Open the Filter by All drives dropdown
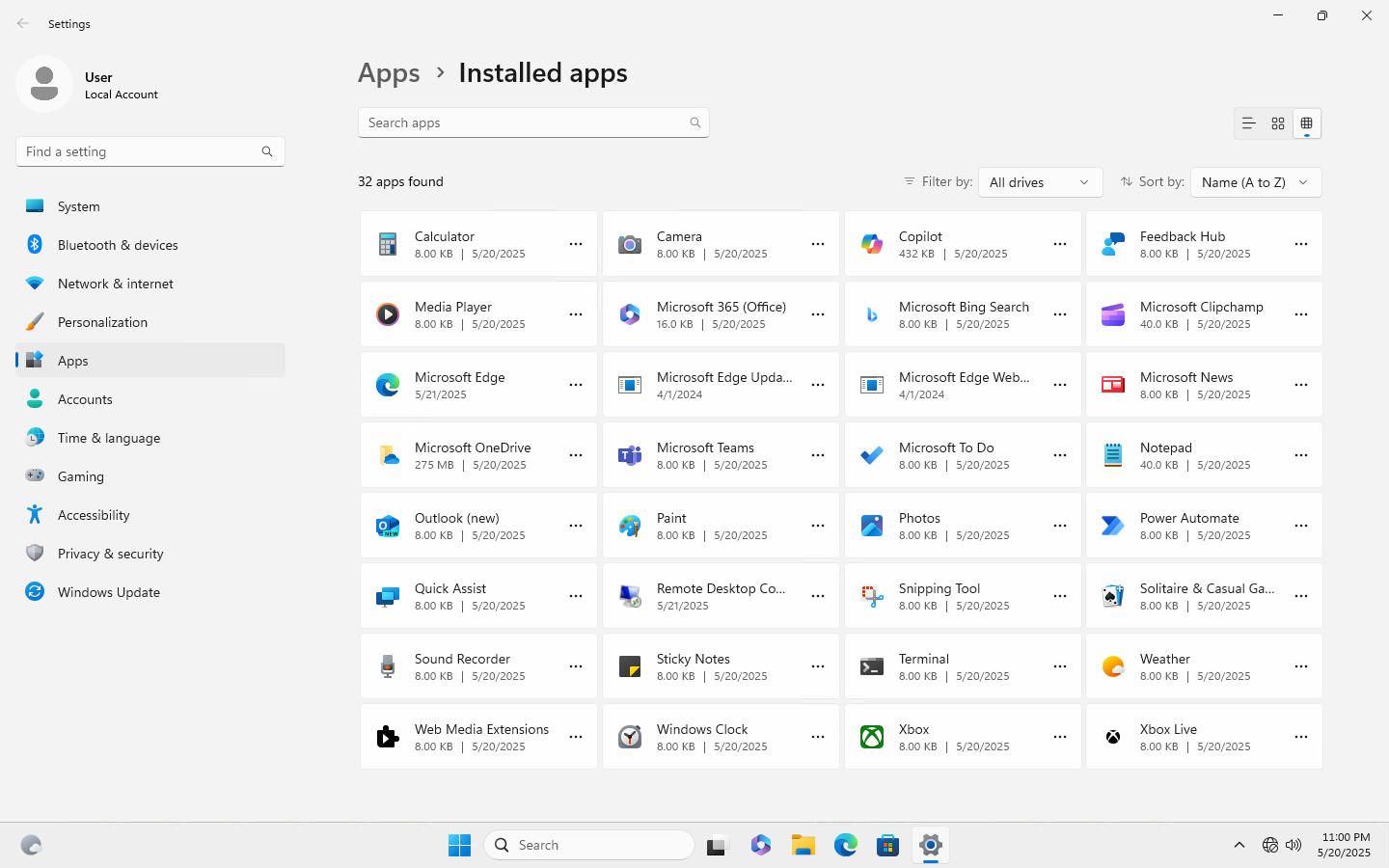 1040,182
